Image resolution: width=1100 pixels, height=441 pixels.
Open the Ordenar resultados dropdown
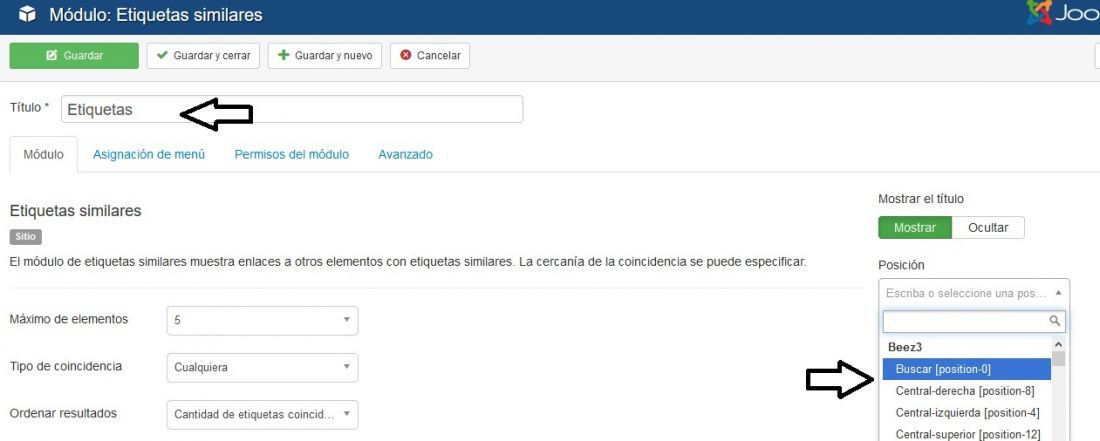(262, 414)
